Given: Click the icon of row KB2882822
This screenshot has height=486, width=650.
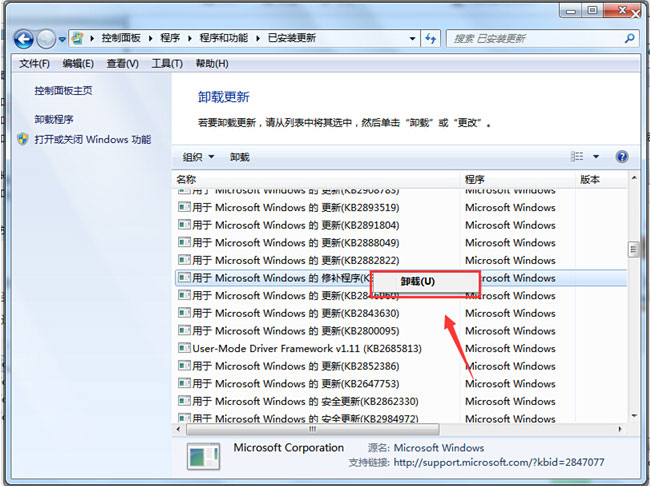Looking at the screenshot, I should click(x=184, y=260).
